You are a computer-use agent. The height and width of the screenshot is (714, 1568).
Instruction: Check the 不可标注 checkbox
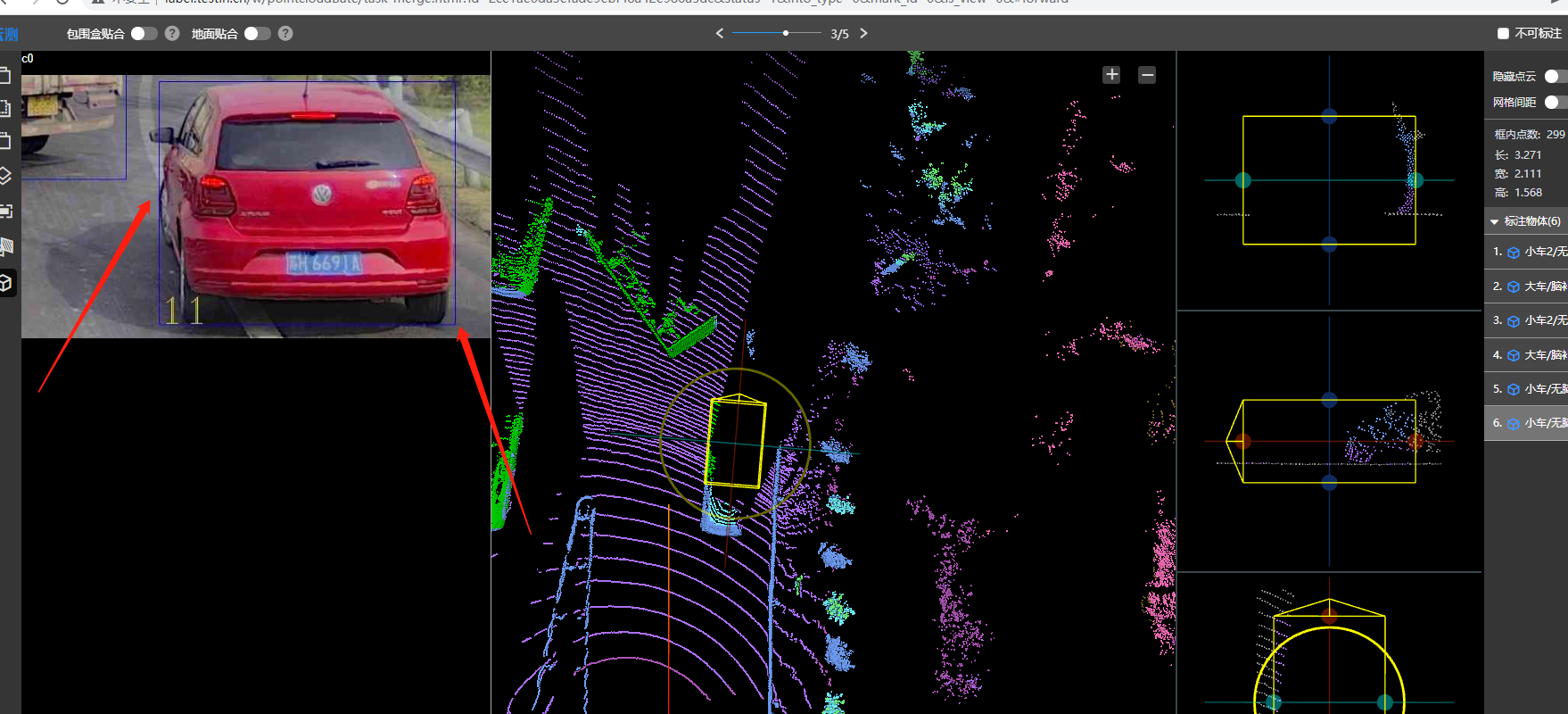click(x=1503, y=34)
